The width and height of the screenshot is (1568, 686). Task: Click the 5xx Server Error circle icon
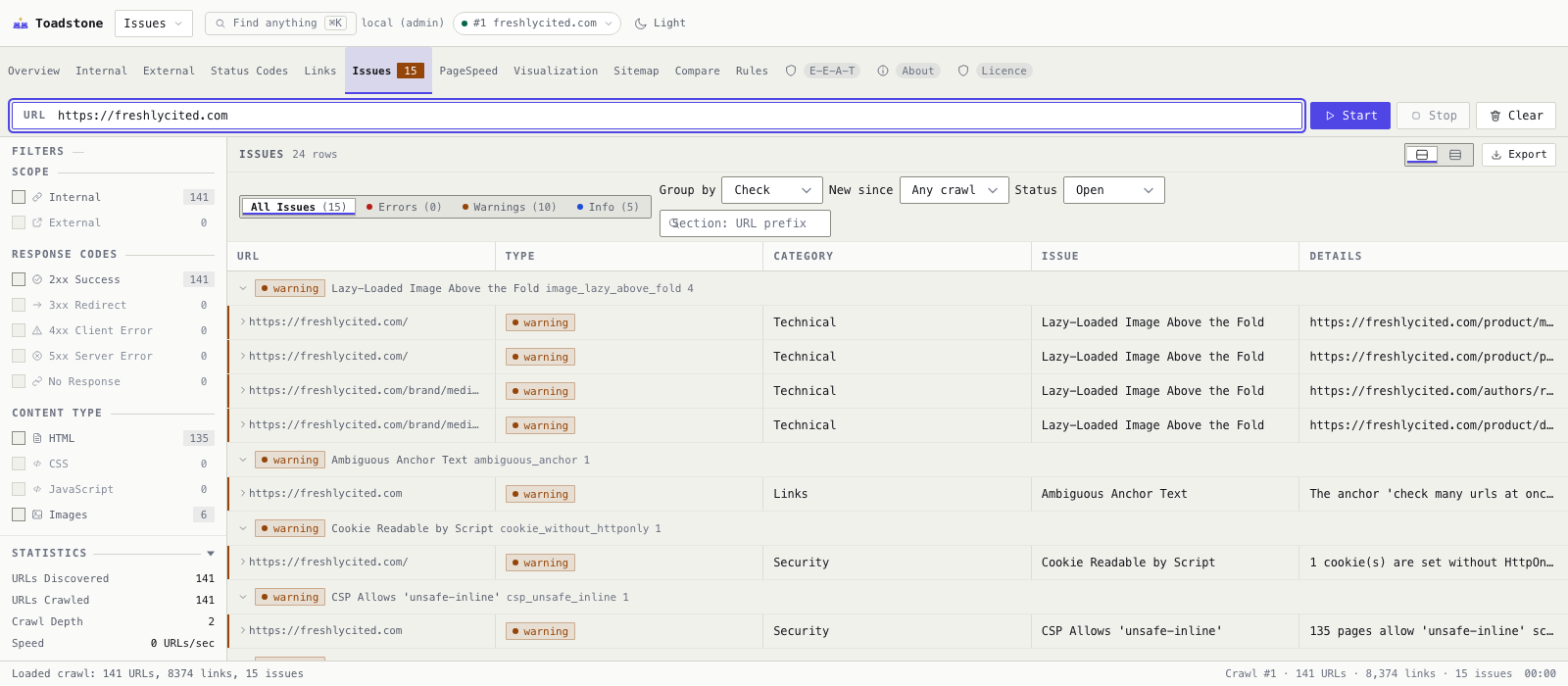point(37,356)
